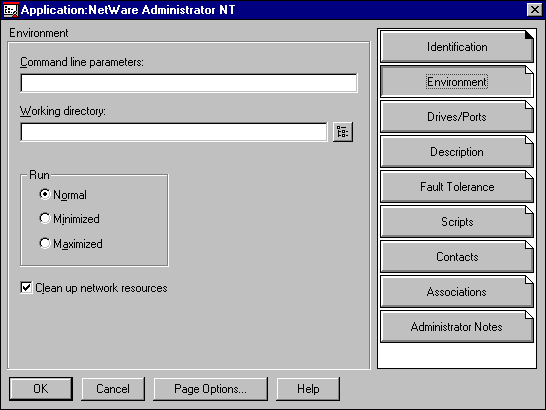Click inside the Command line parameters field
The width and height of the screenshot is (546, 410).
189,83
